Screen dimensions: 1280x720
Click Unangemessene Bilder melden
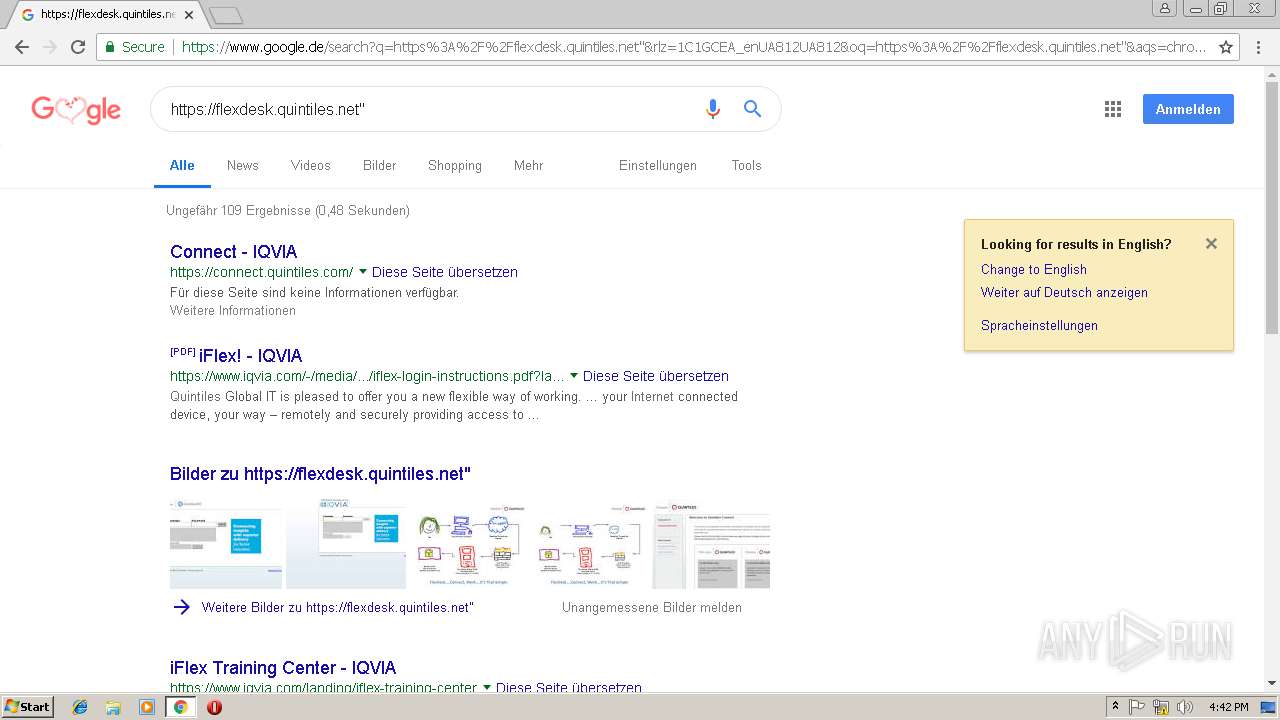tap(652, 607)
